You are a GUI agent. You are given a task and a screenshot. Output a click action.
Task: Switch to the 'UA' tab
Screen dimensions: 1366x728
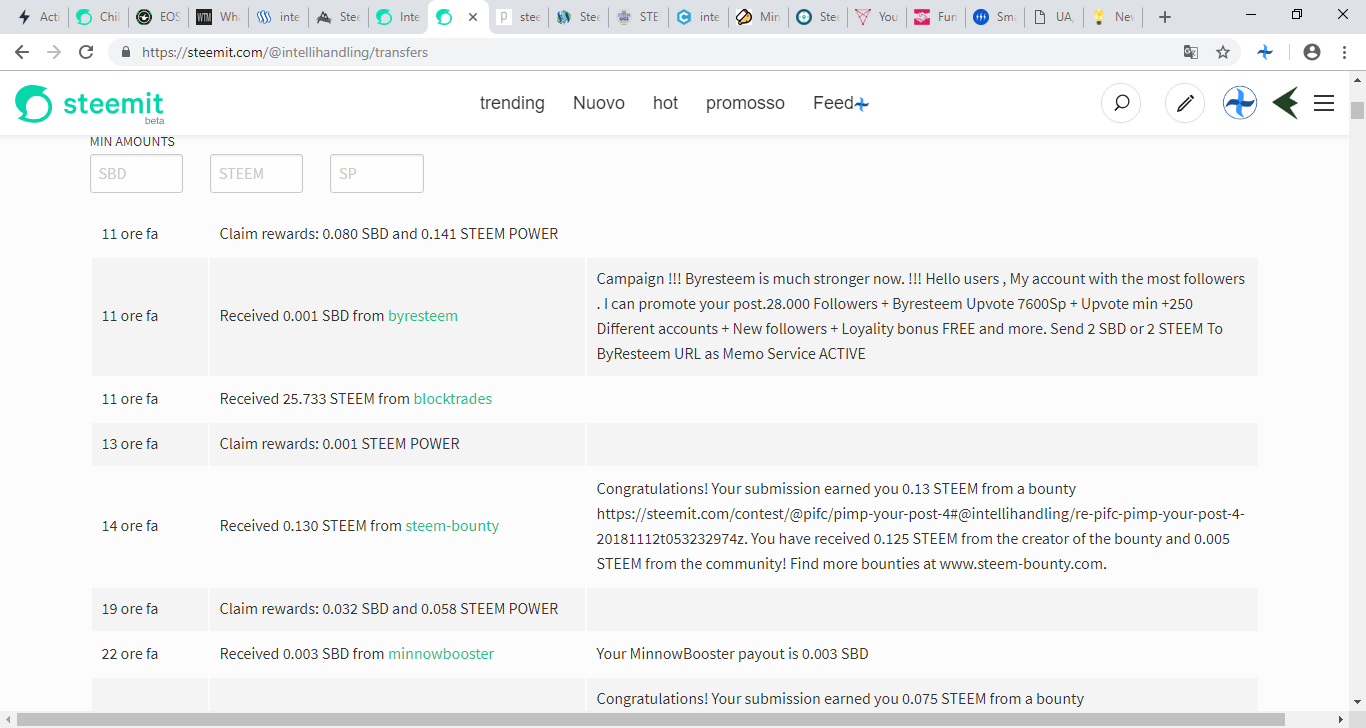[x=1056, y=17]
